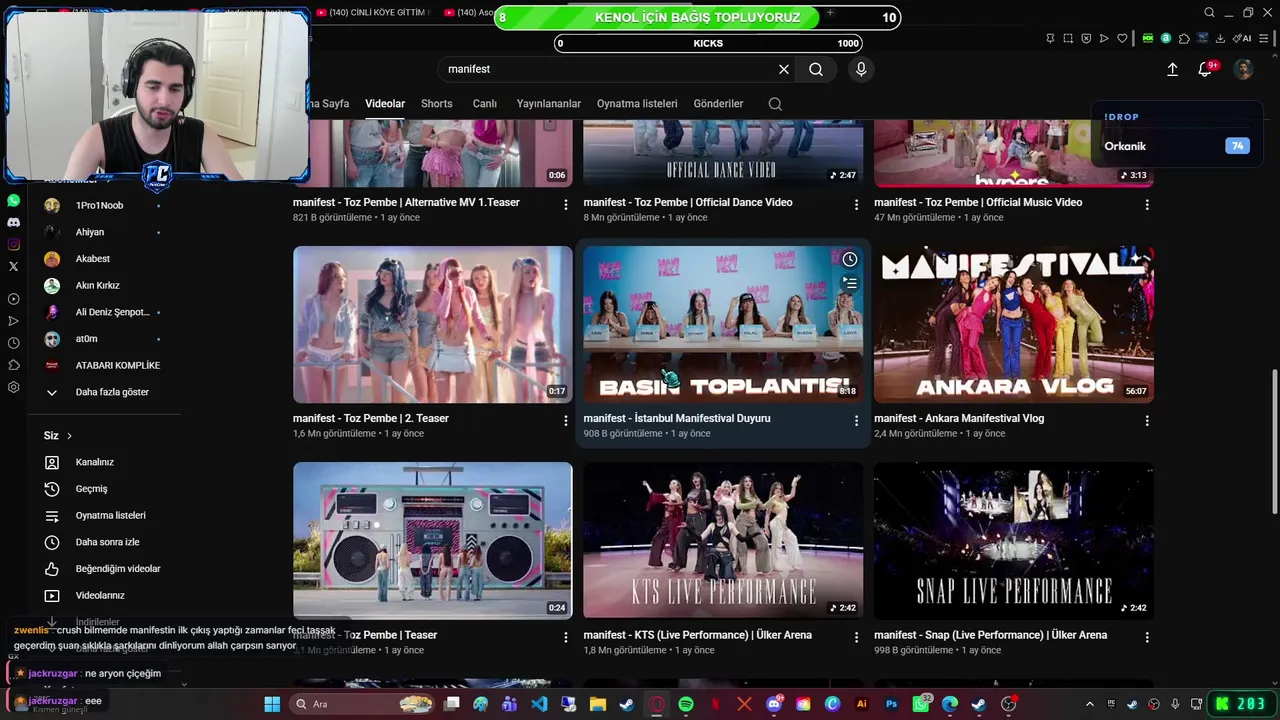
Task: Launch Spotify from the taskbar
Action: [x=686, y=704]
